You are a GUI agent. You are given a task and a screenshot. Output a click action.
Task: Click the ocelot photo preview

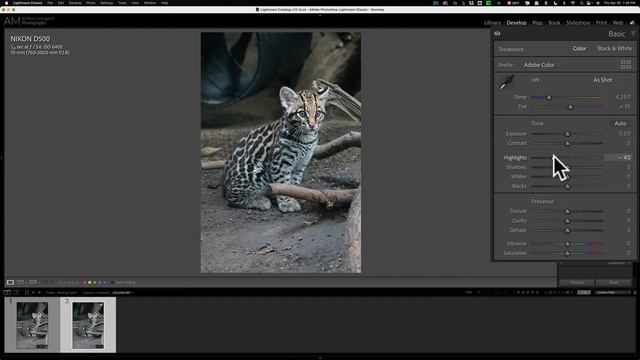point(280,152)
